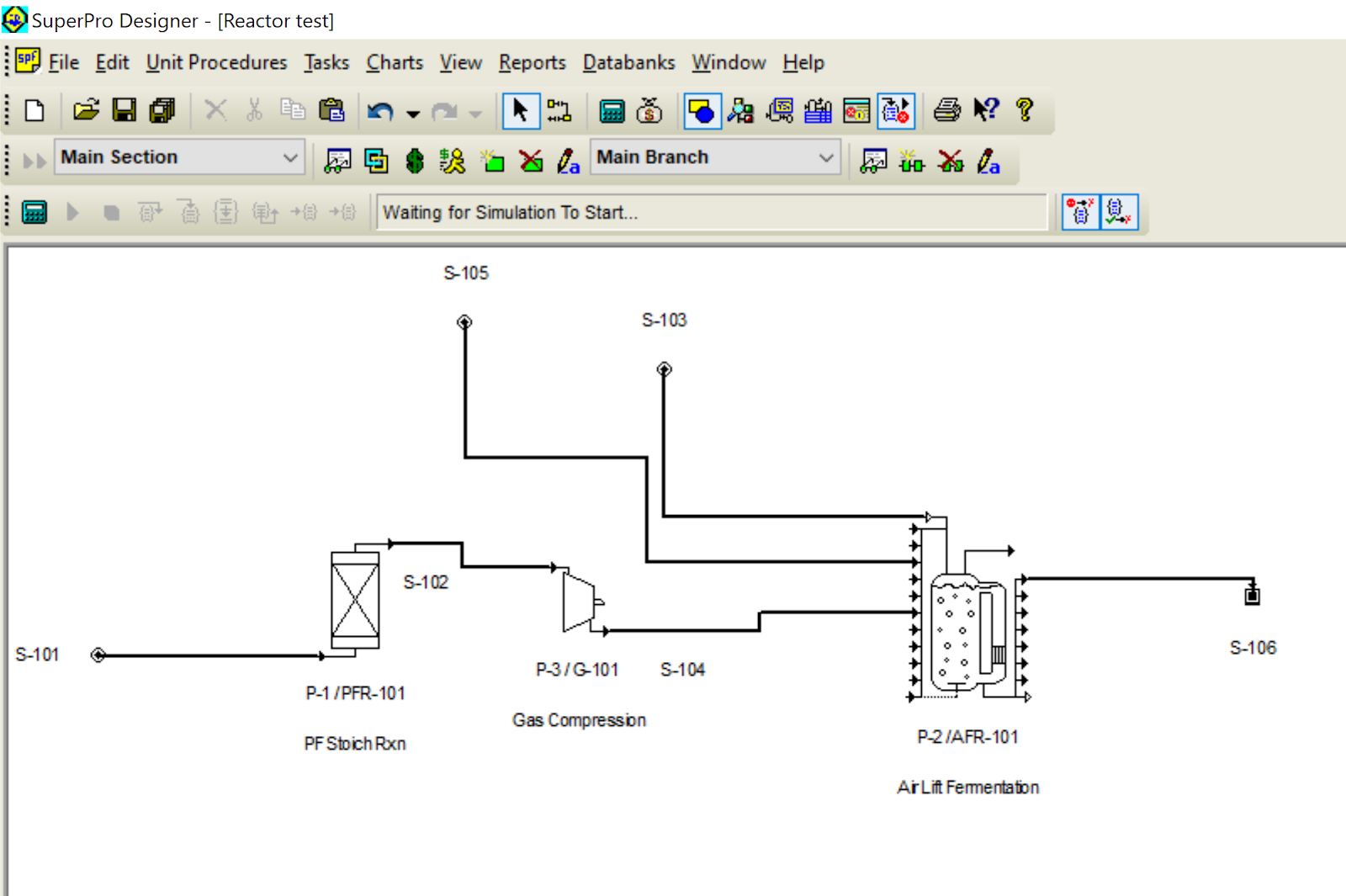Open help topics yellow question mark
The image size is (1346, 896).
point(1024,110)
